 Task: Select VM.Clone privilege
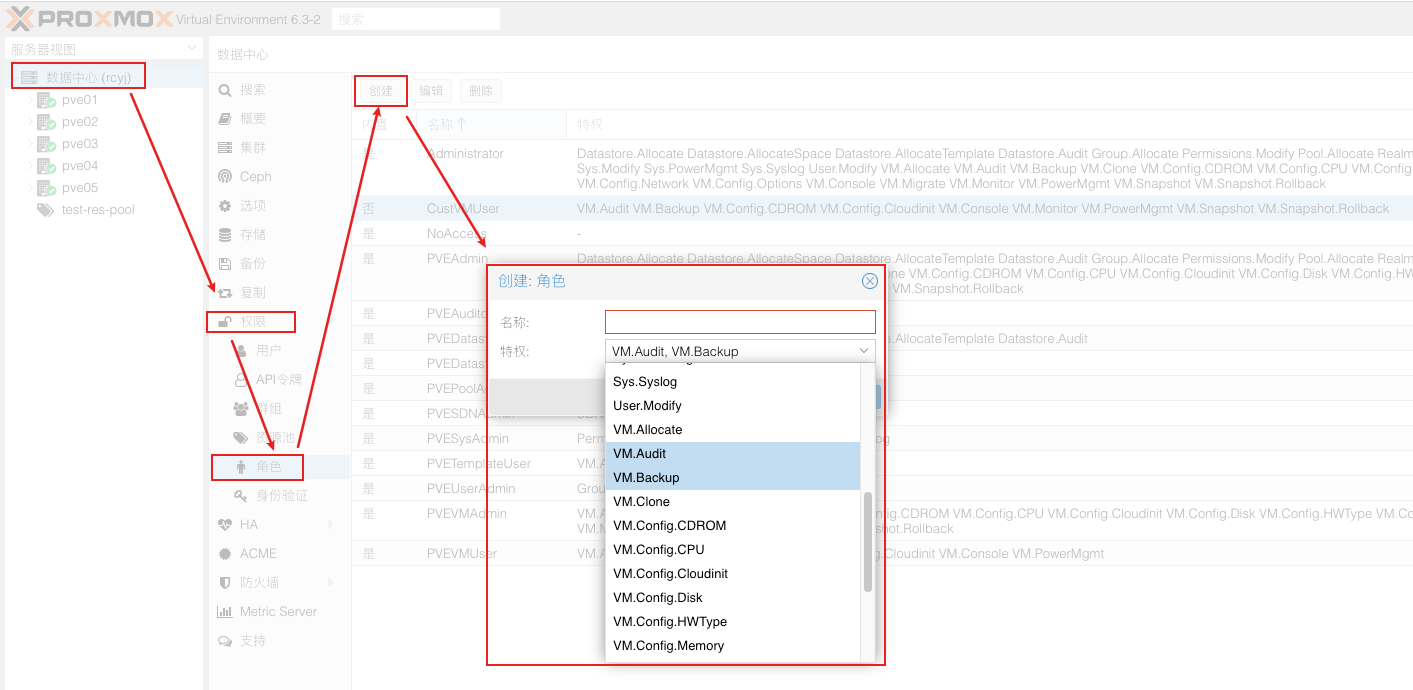734,502
